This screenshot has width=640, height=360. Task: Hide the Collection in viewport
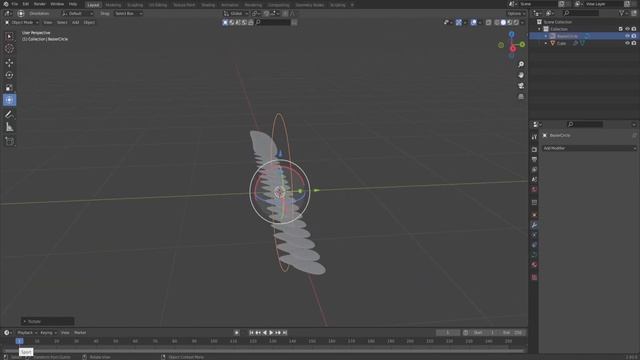627,29
